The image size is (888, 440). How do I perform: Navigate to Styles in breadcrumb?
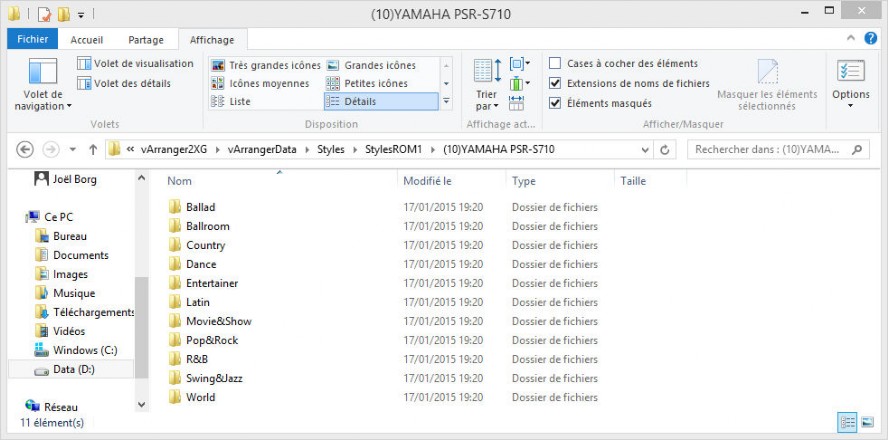331,149
